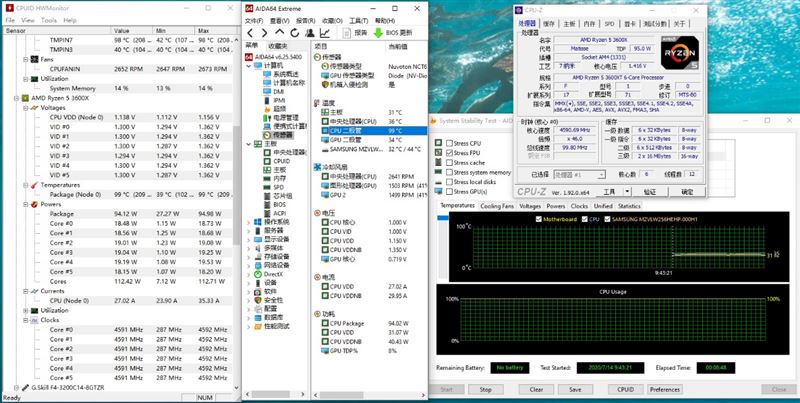800x403 pixels.
Task: Click Stress GPU monitor icon
Action: 438,191
